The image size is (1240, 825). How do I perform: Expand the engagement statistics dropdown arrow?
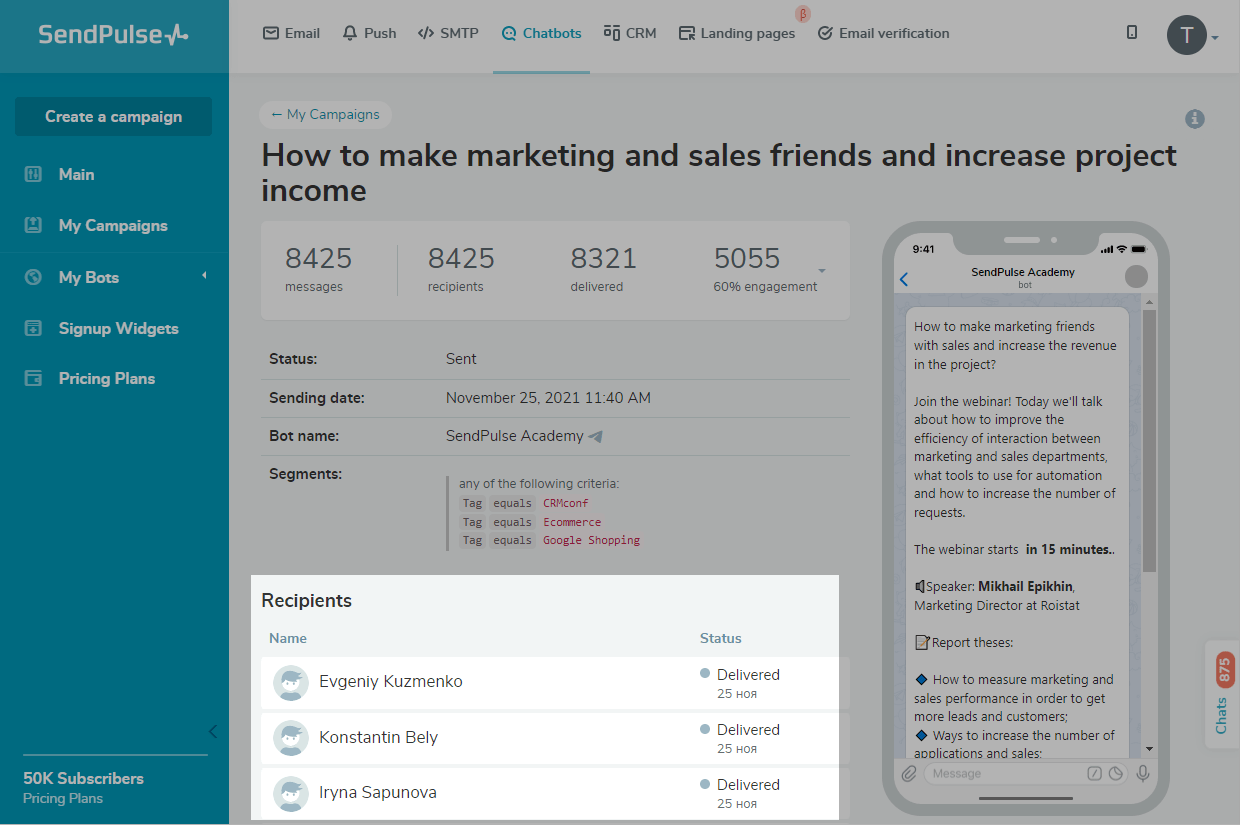click(x=822, y=271)
